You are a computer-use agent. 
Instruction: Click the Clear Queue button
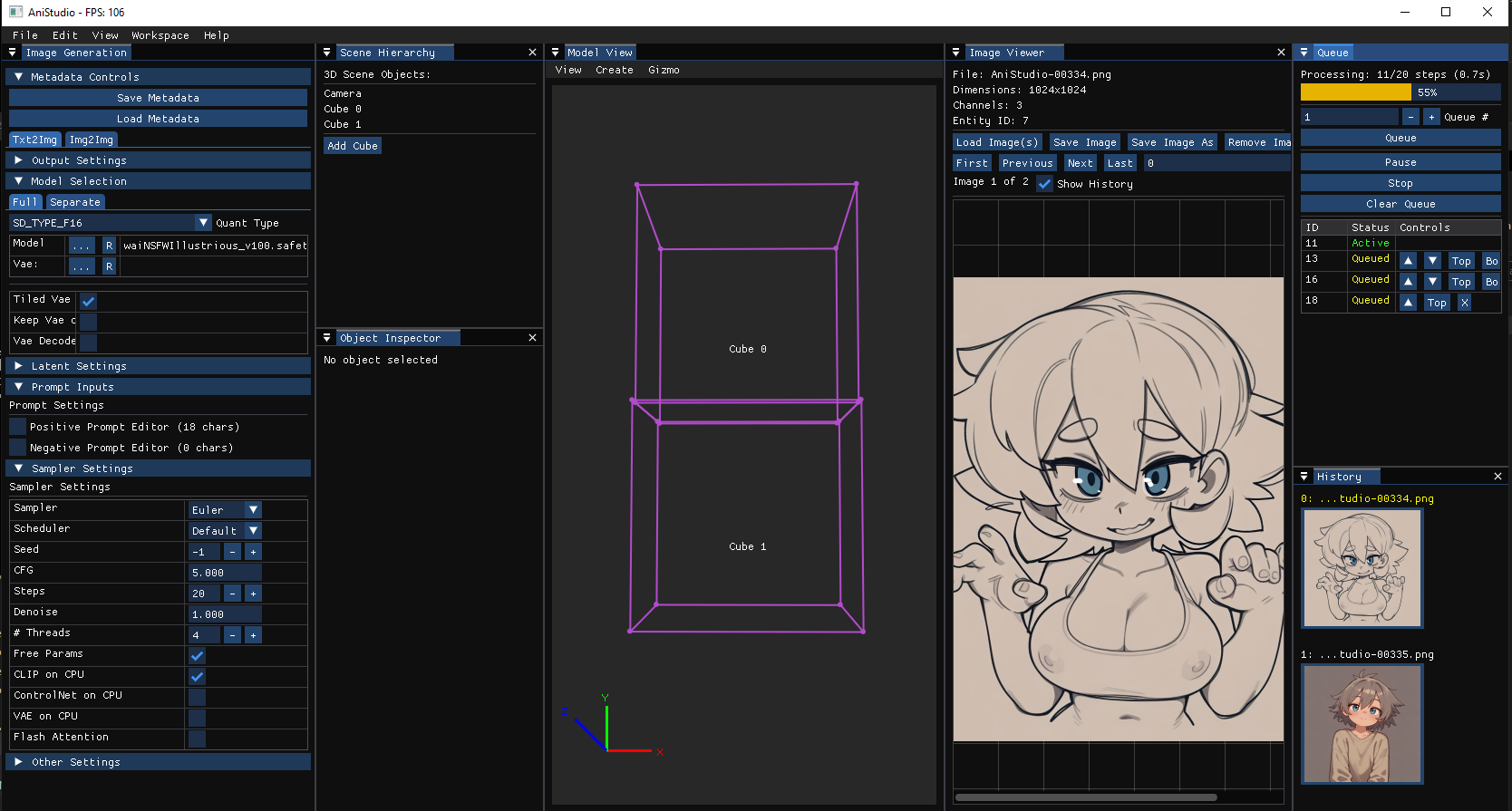[x=1401, y=204]
